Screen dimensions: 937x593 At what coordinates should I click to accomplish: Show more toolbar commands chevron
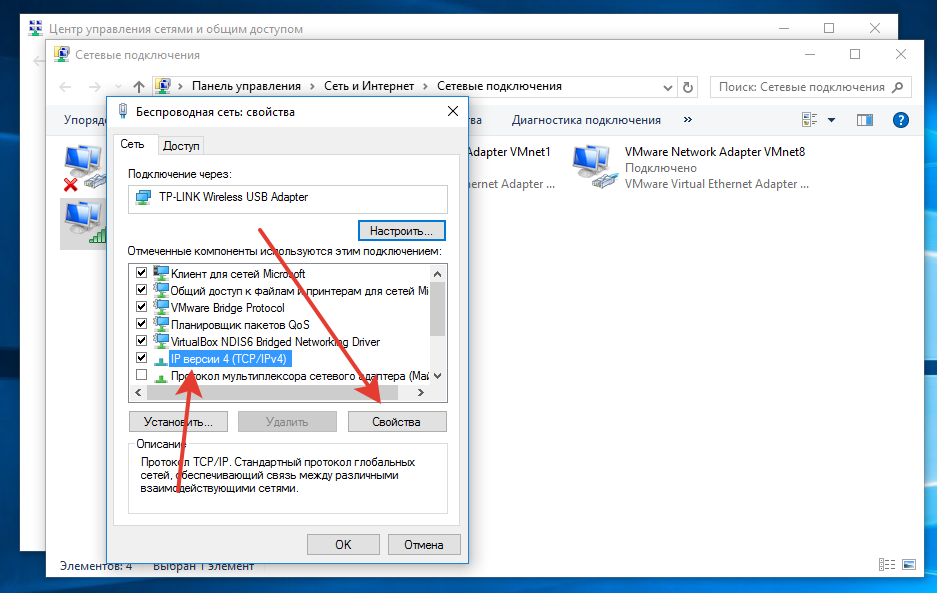[688, 120]
